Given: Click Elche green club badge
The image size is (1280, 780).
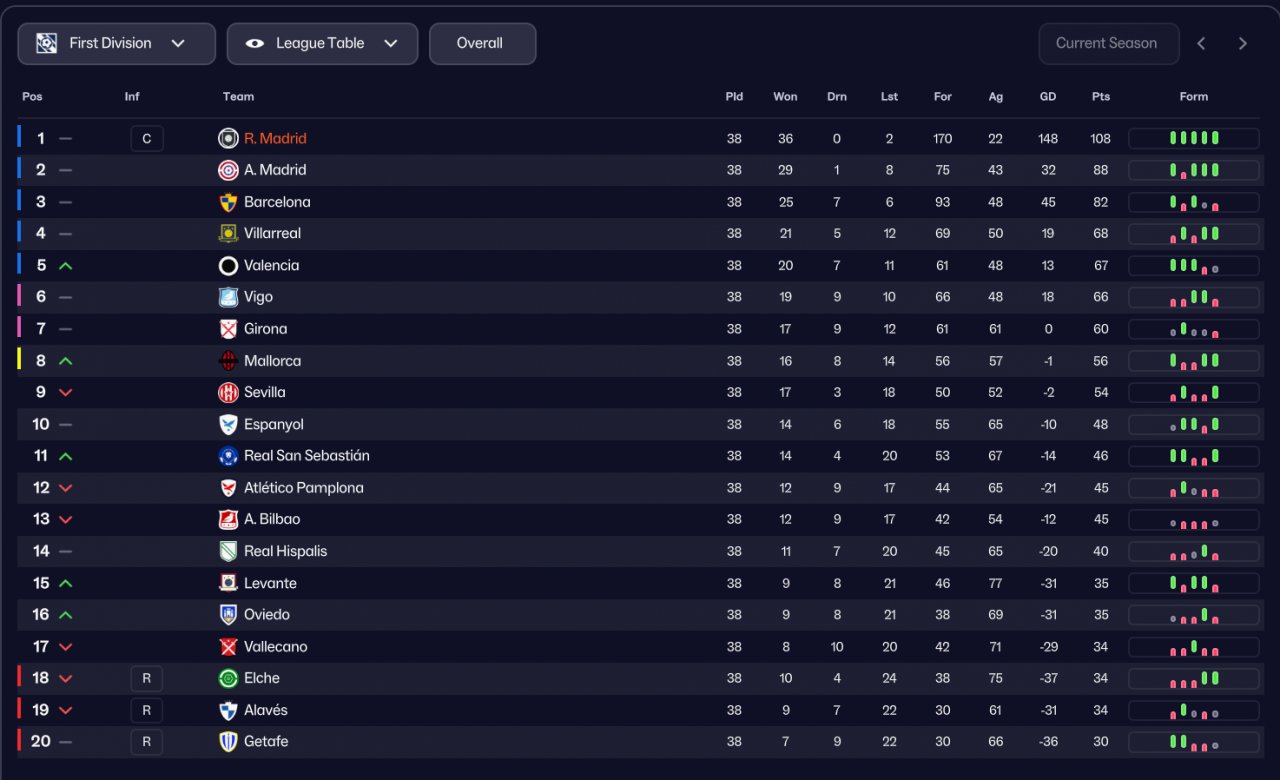Looking at the screenshot, I should tap(228, 678).
